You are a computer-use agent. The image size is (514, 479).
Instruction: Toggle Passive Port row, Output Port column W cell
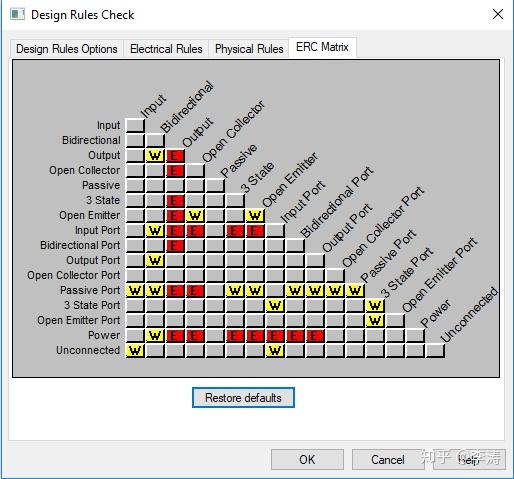click(x=315, y=291)
